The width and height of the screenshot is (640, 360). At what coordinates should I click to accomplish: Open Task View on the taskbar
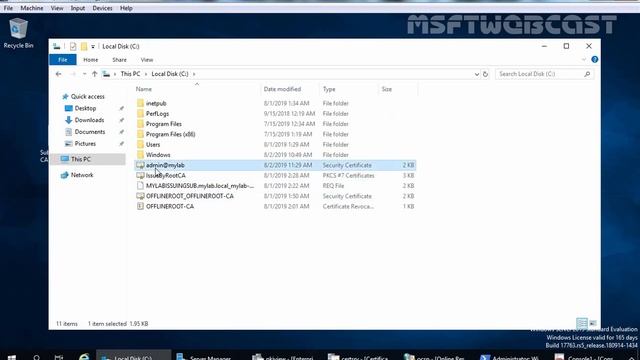click(x=59, y=357)
